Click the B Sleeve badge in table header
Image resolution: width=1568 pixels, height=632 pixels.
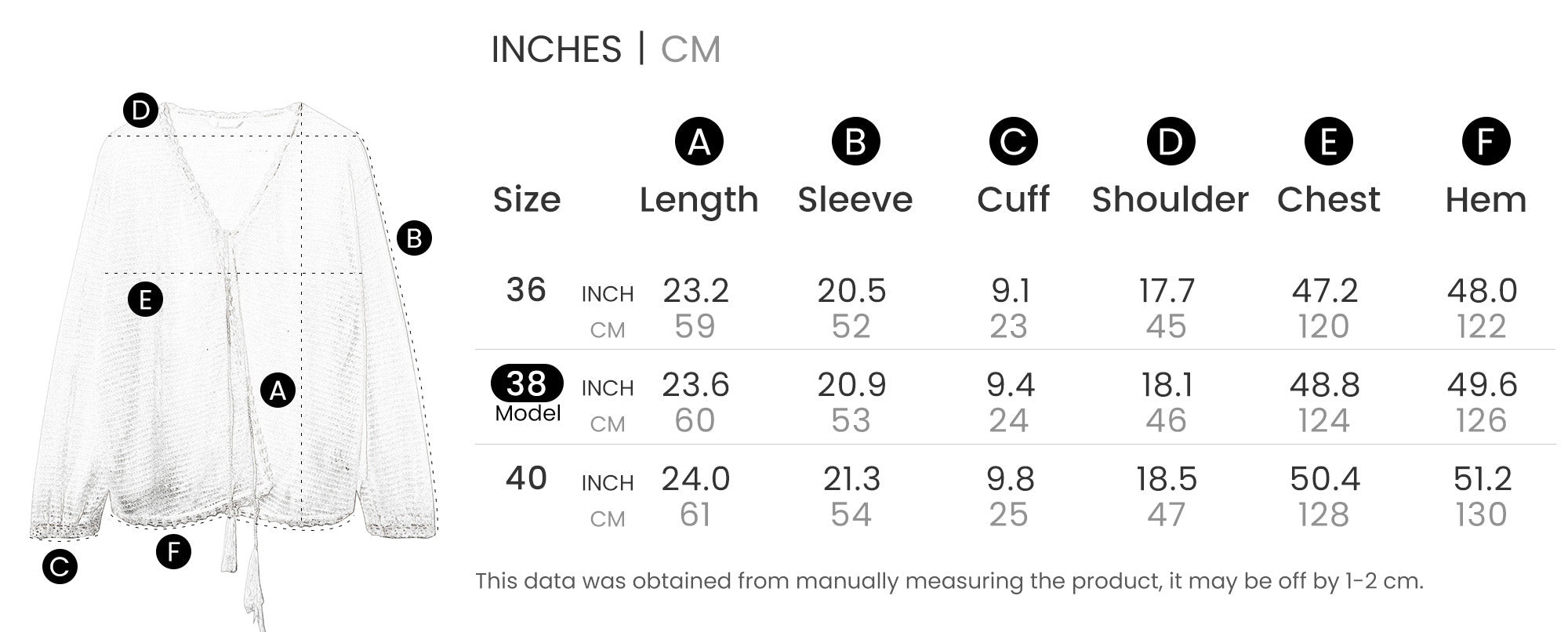[x=855, y=142]
